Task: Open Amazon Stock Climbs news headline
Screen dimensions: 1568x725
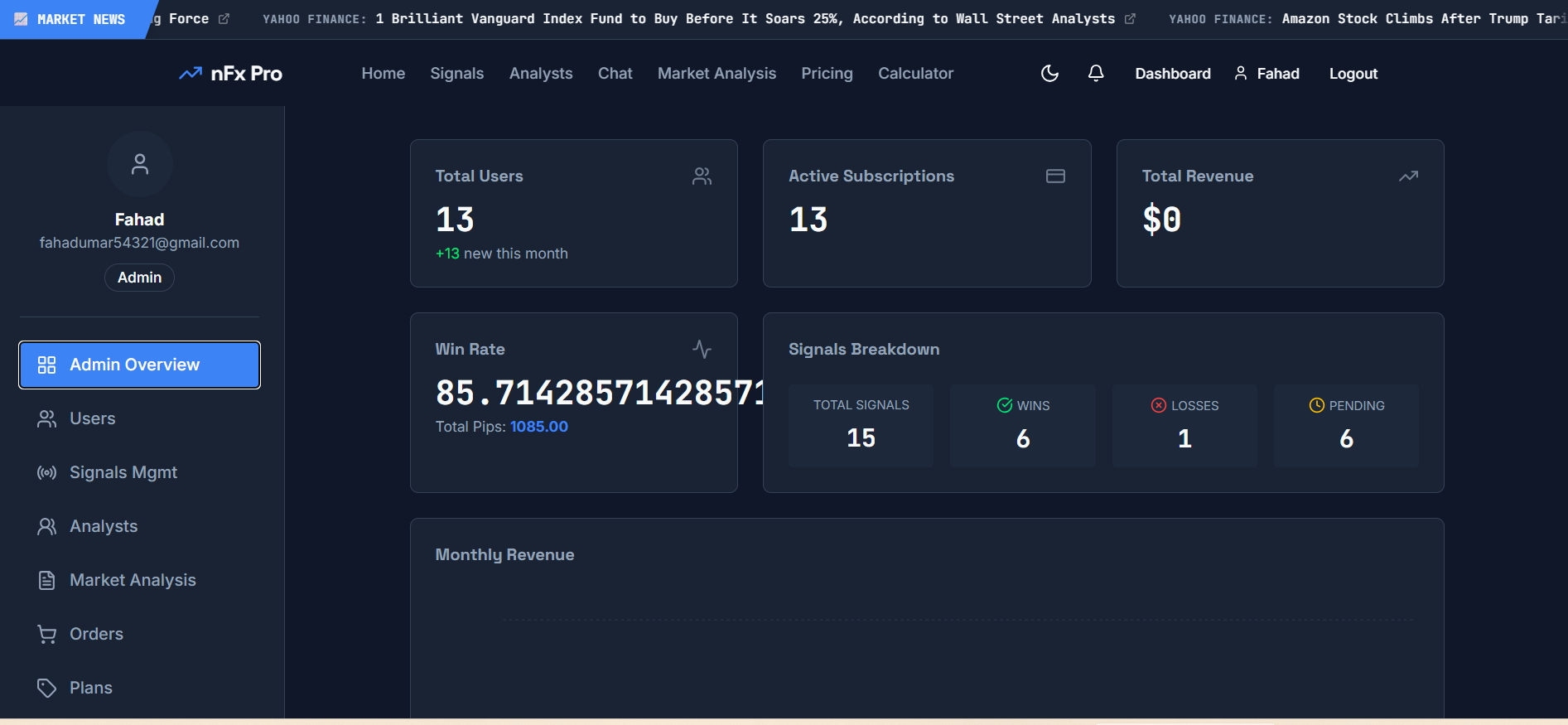Action: (x=1425, y=19)
